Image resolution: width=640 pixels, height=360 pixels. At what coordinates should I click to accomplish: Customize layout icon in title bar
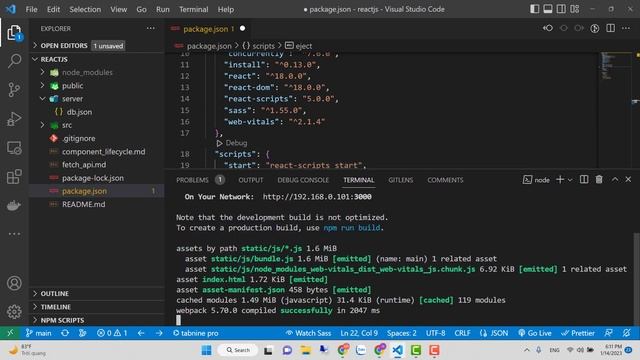575,9
